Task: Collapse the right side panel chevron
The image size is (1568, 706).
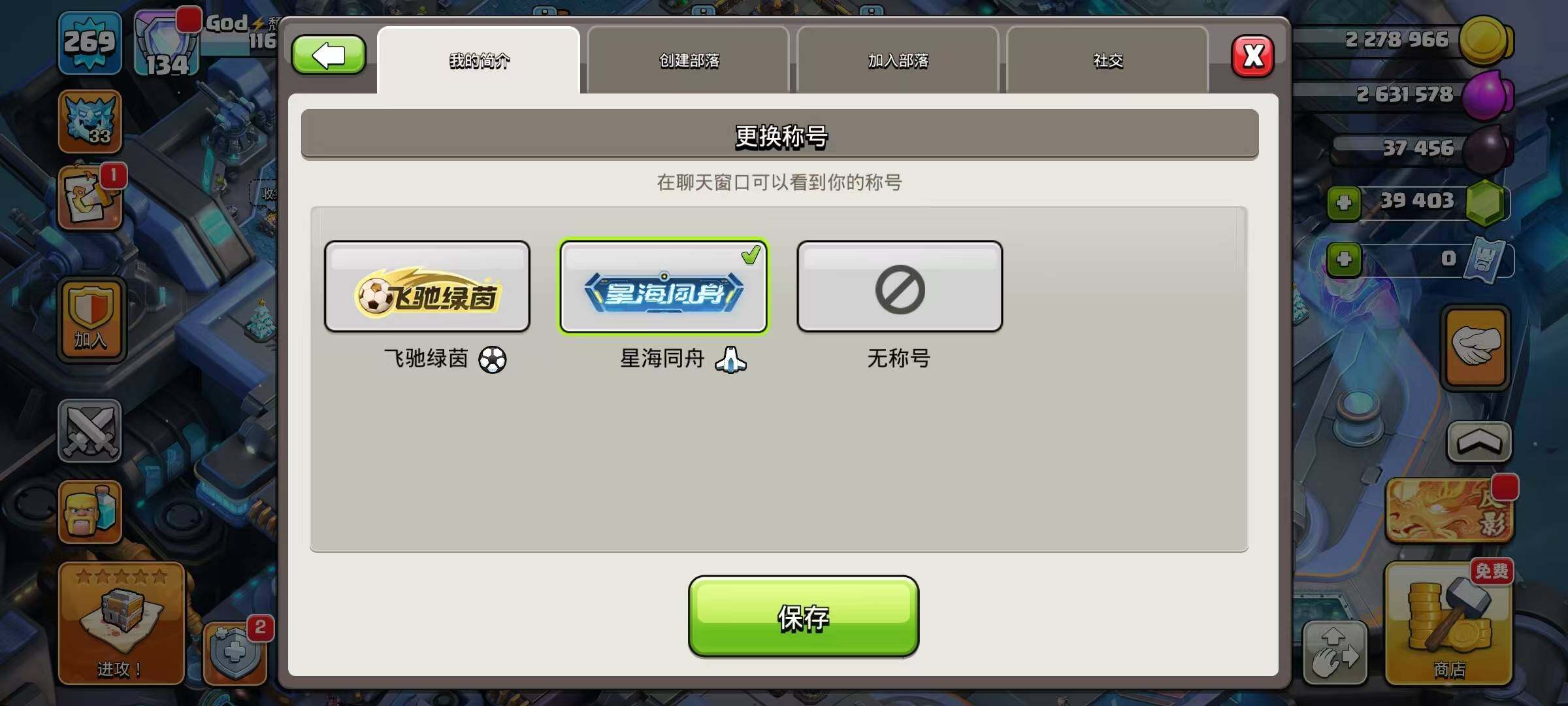Action: tap(1479, 443)
